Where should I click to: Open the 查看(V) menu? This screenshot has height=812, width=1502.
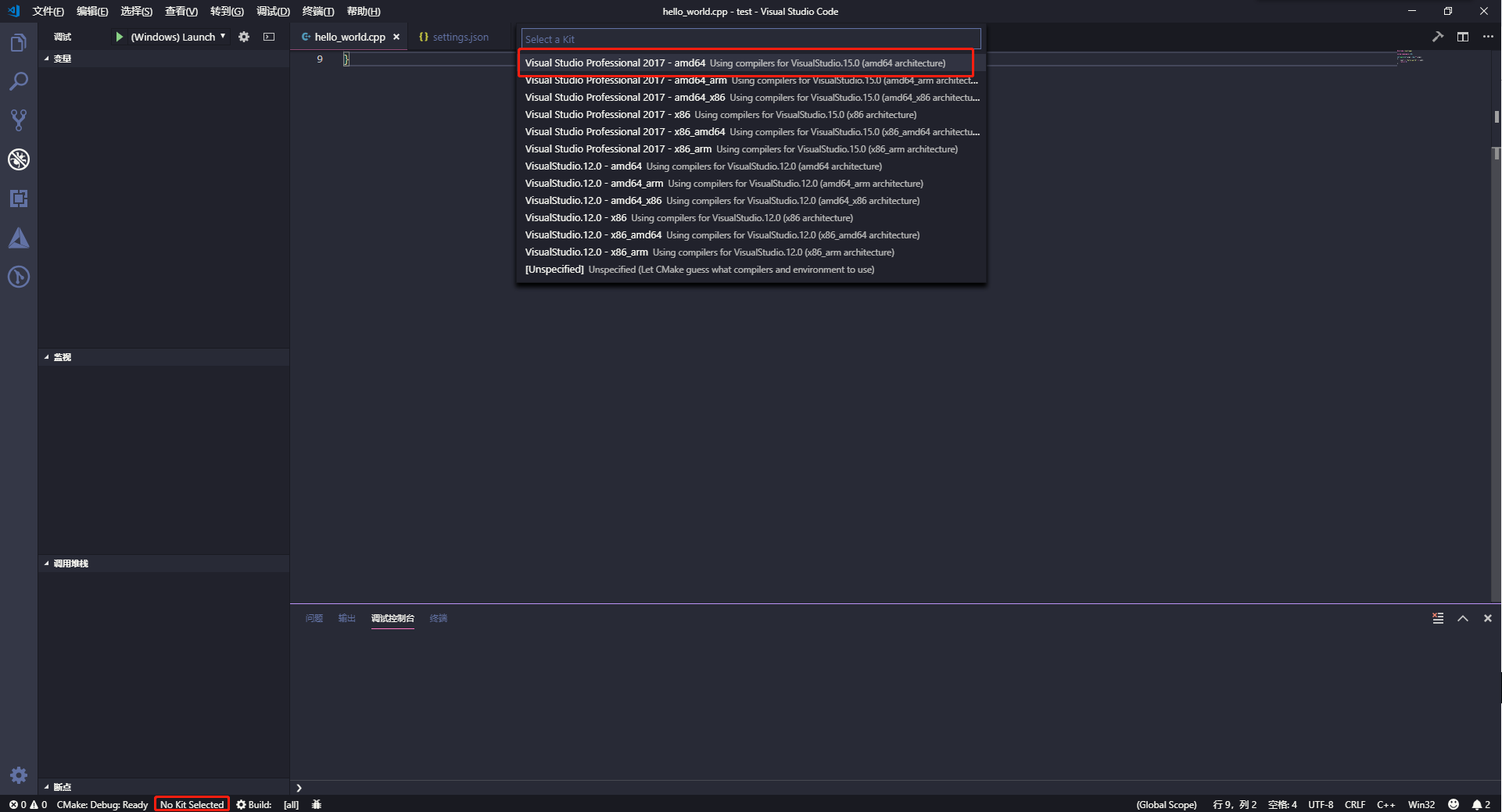click(x=181, y=12)
